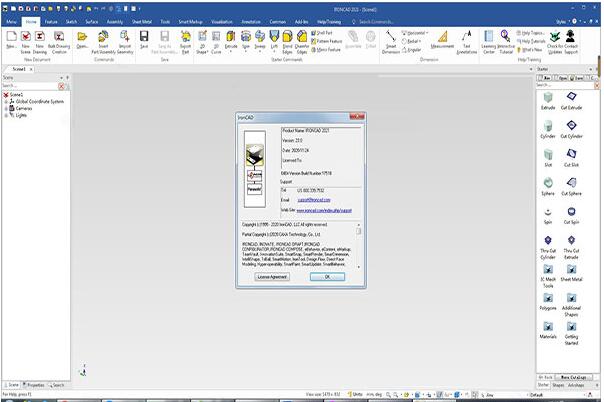
Task: Select the 2D Shape tool
Action: (202, 37)
